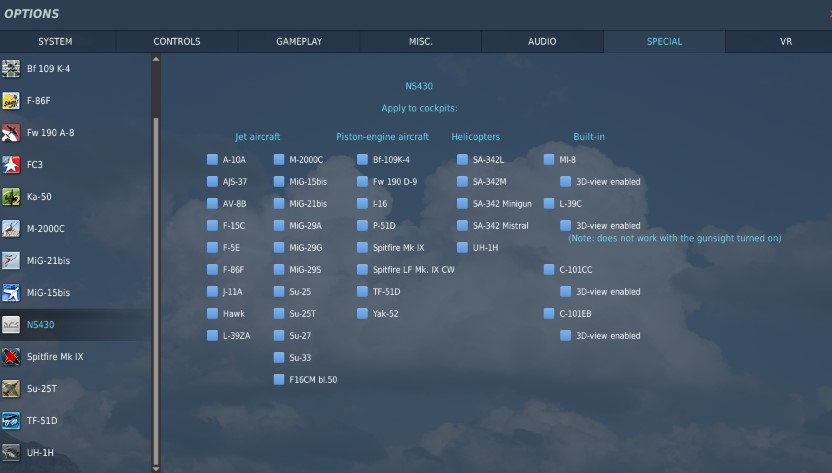Toggle the Spitfire LF Mk. IX CW checkbox

tap(362, 270)
